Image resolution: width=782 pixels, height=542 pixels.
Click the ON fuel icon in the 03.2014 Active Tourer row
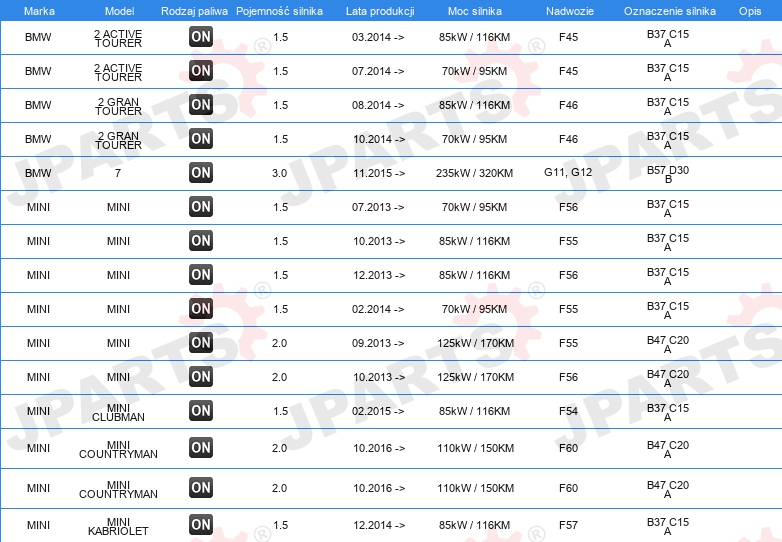point(201,37)
